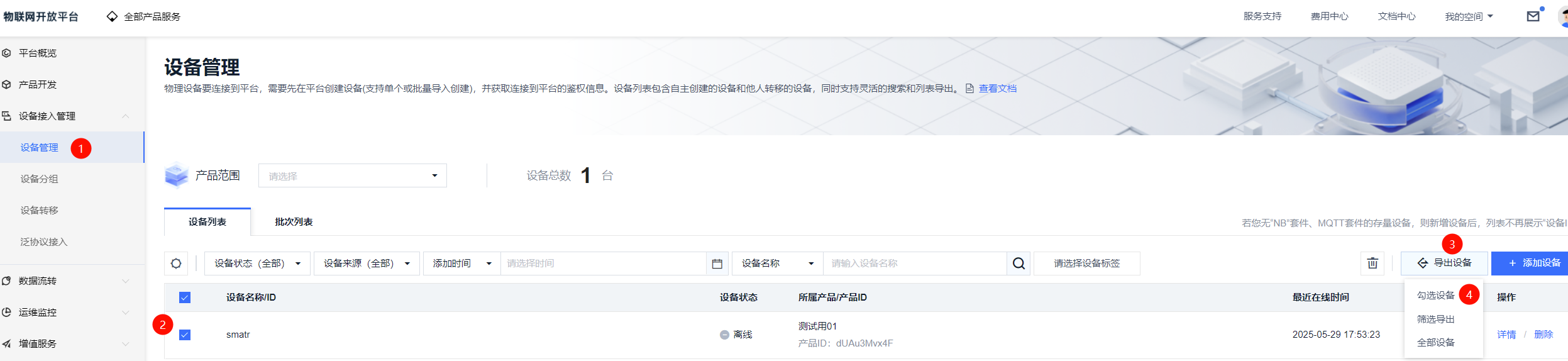Click the 设备接入管理 sidebar icon
The image size is (1568, 361).
coord(6,116)
